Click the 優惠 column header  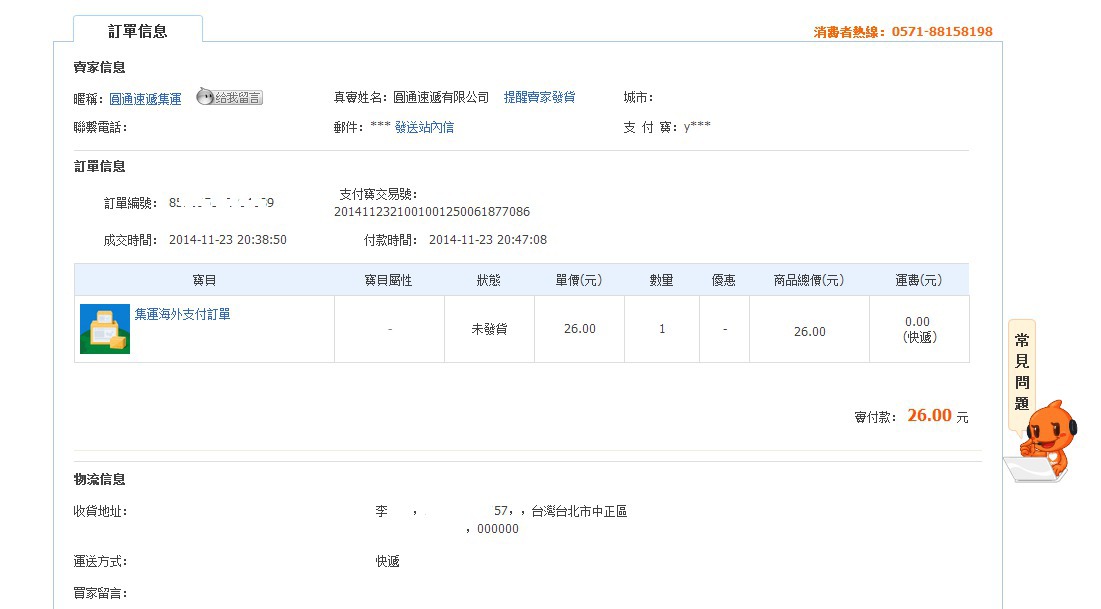[x=724, y=280]
